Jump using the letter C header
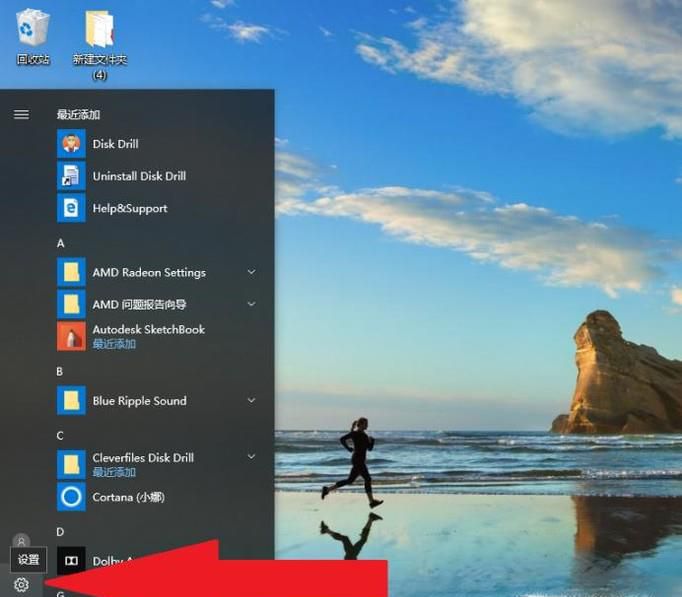 (60, 435)
